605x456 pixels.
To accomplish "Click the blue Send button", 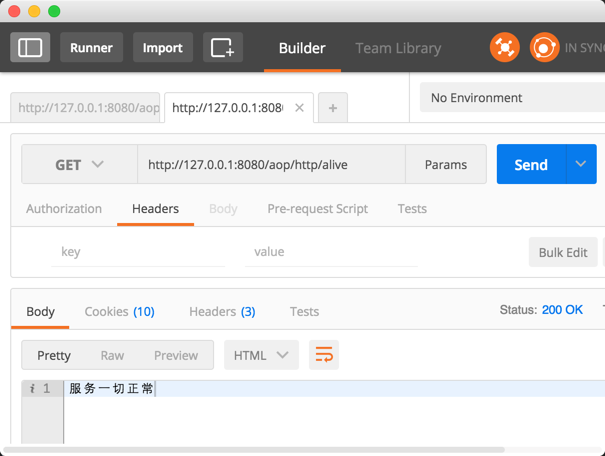I will point(530,165).
